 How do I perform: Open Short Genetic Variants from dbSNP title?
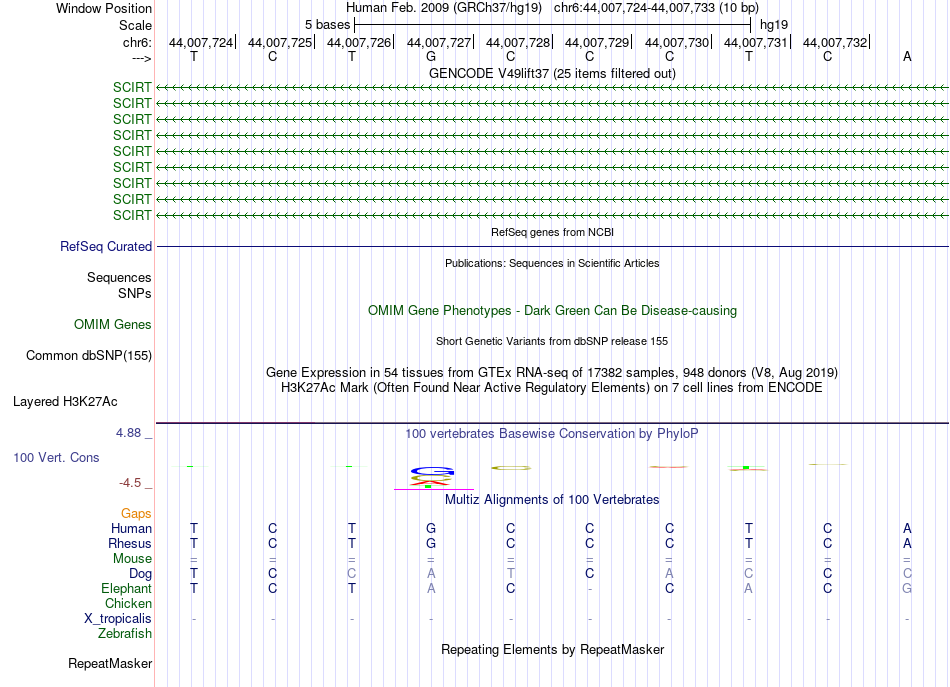click(x=552, y=341)
